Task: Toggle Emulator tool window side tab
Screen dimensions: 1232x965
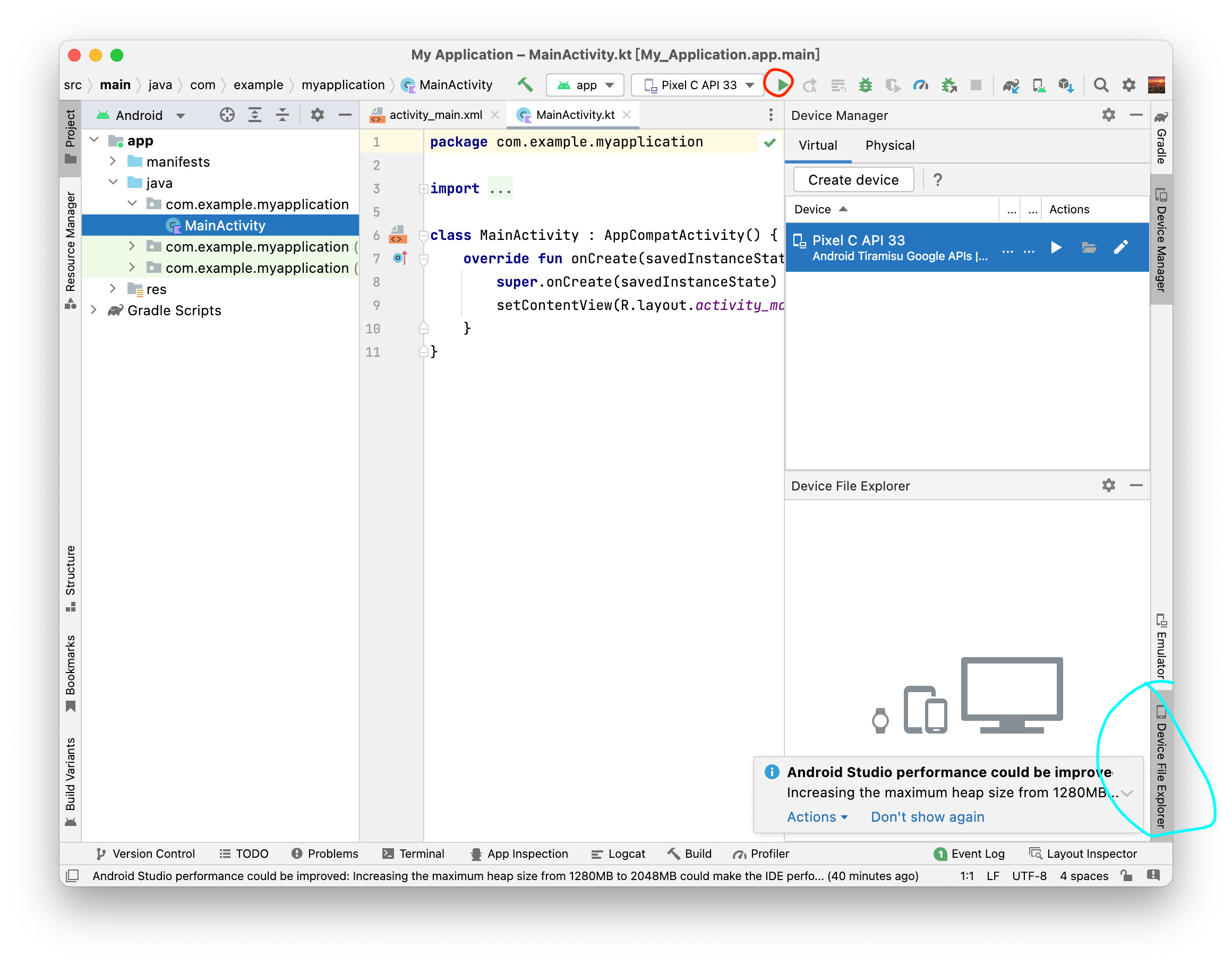Action: [x=1161, y=645]
